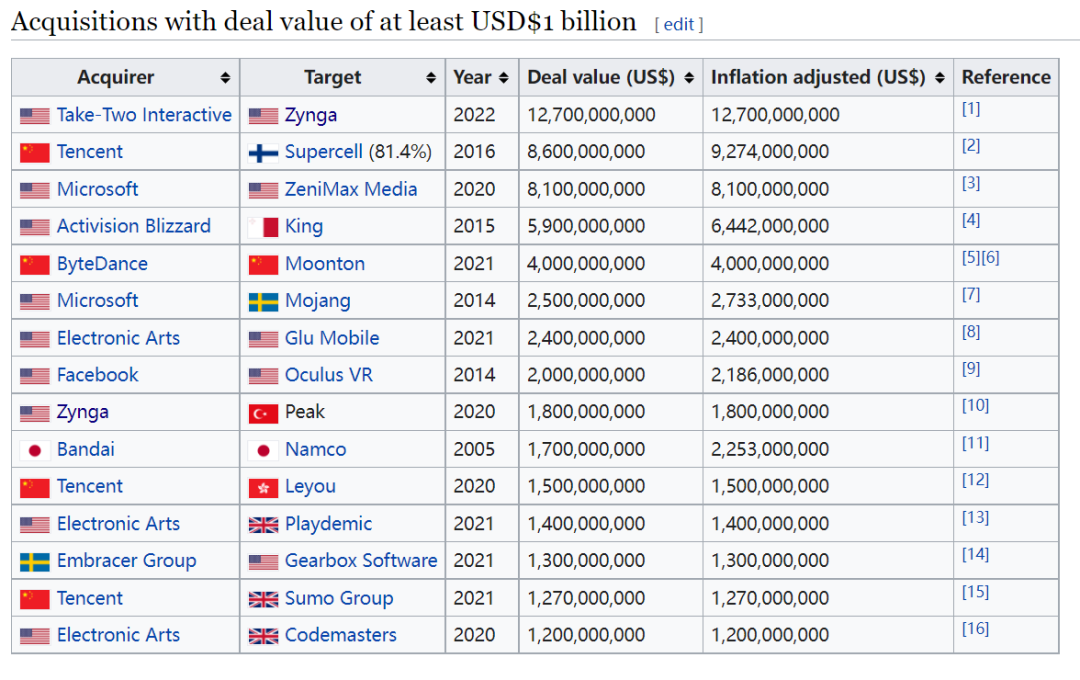Click UK flag beside Codemasters
The image size is (1080, 680).
[263, 637]
